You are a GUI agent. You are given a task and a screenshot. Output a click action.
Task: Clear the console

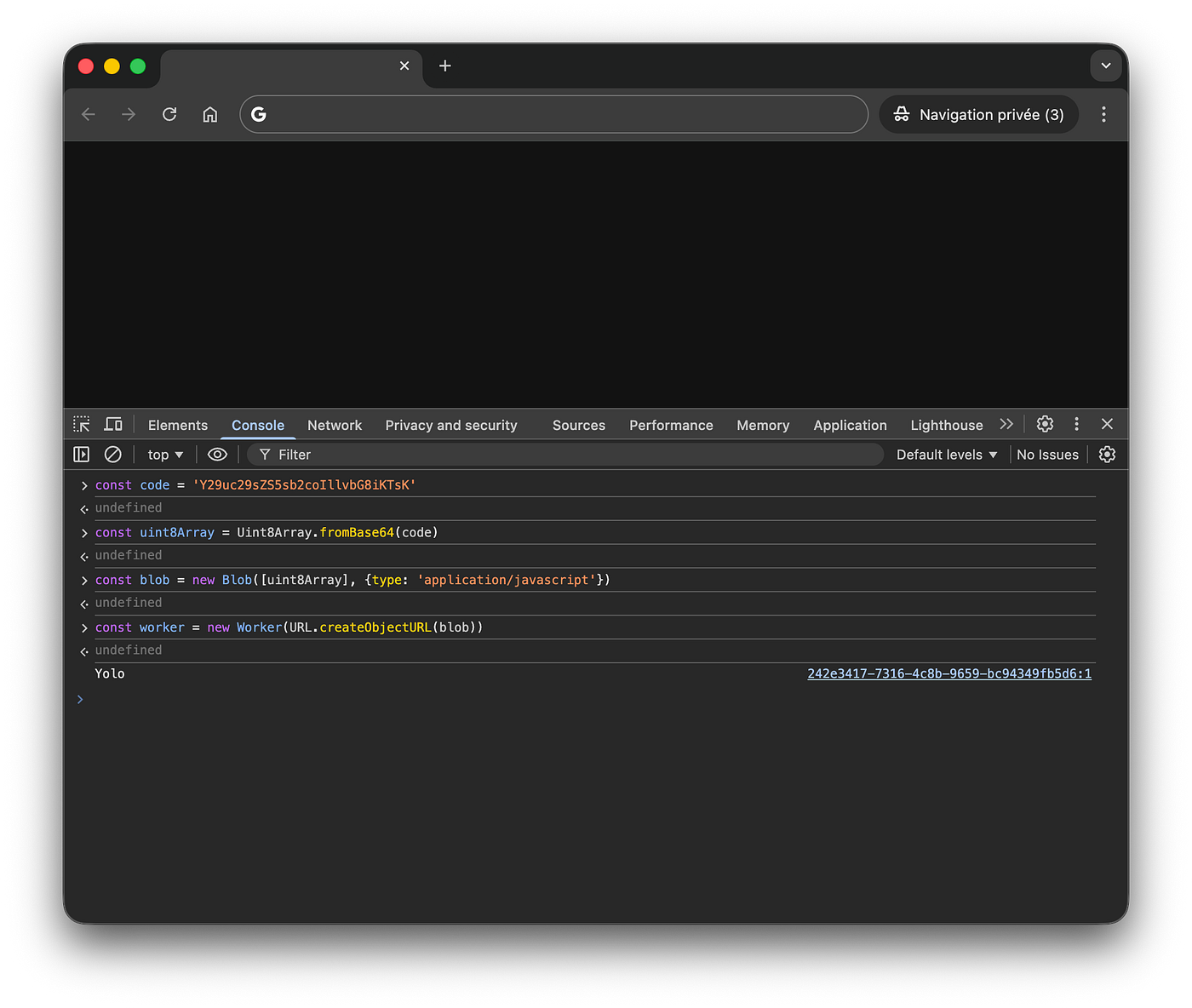tap(113, 454)
